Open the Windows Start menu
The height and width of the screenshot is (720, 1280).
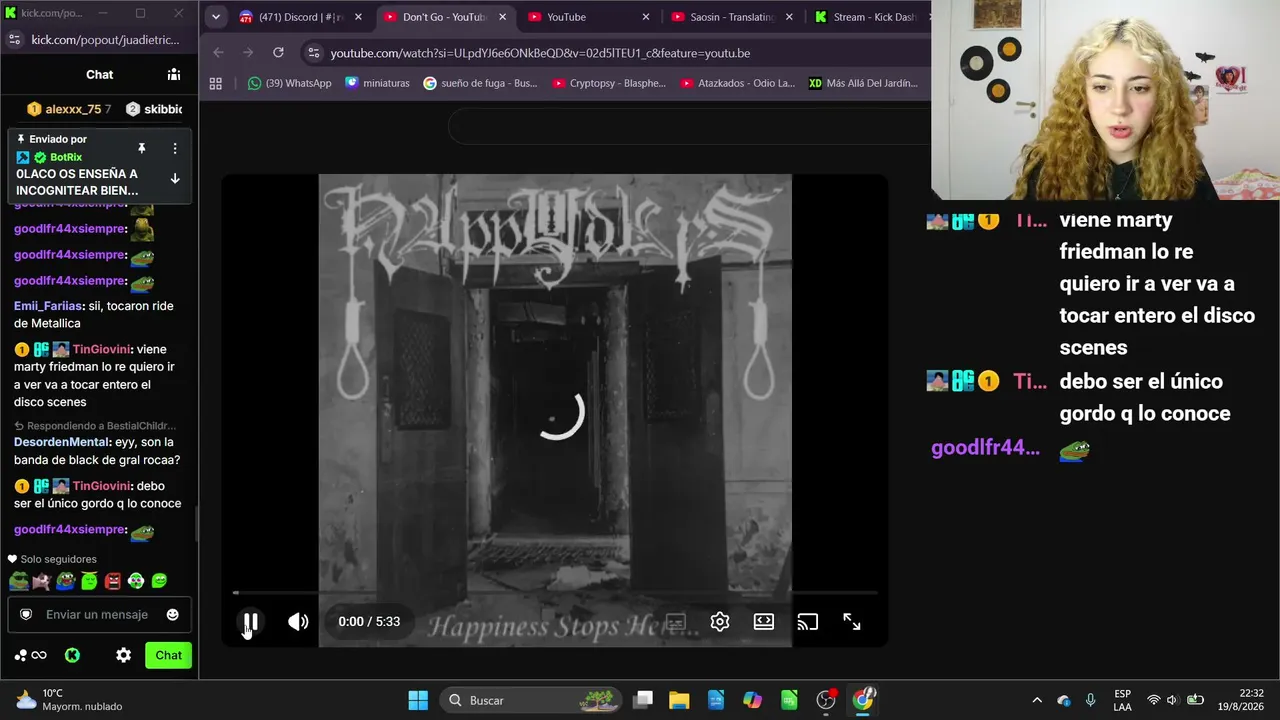click(418, 700)
